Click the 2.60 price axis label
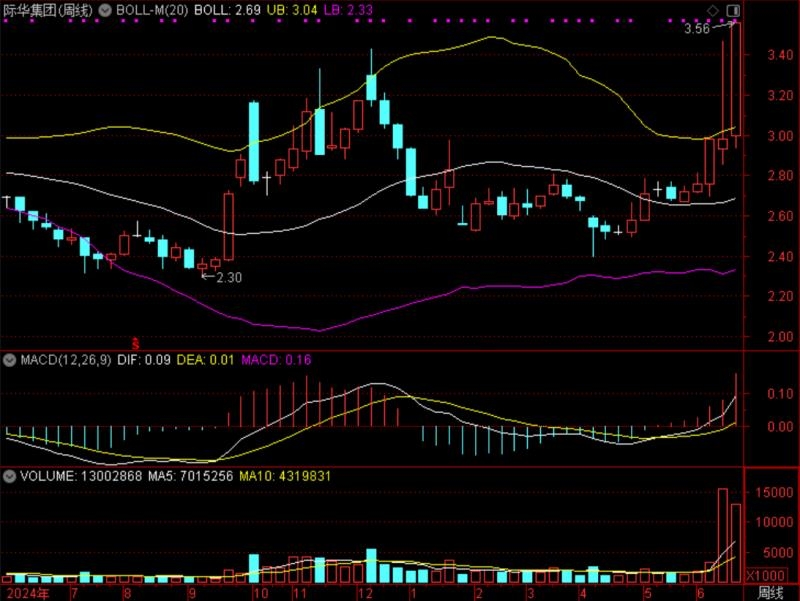 [780, 216]
